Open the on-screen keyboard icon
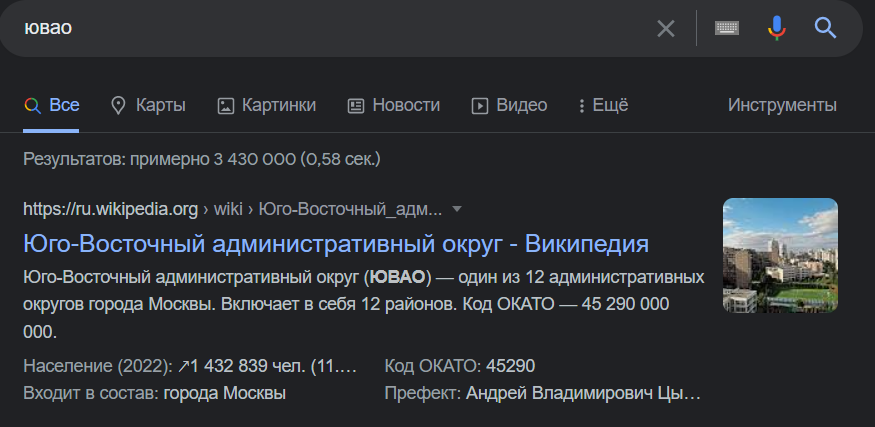The height and width of the screenshot is (427, 875). pyautogui.click(x=727, y=28)
